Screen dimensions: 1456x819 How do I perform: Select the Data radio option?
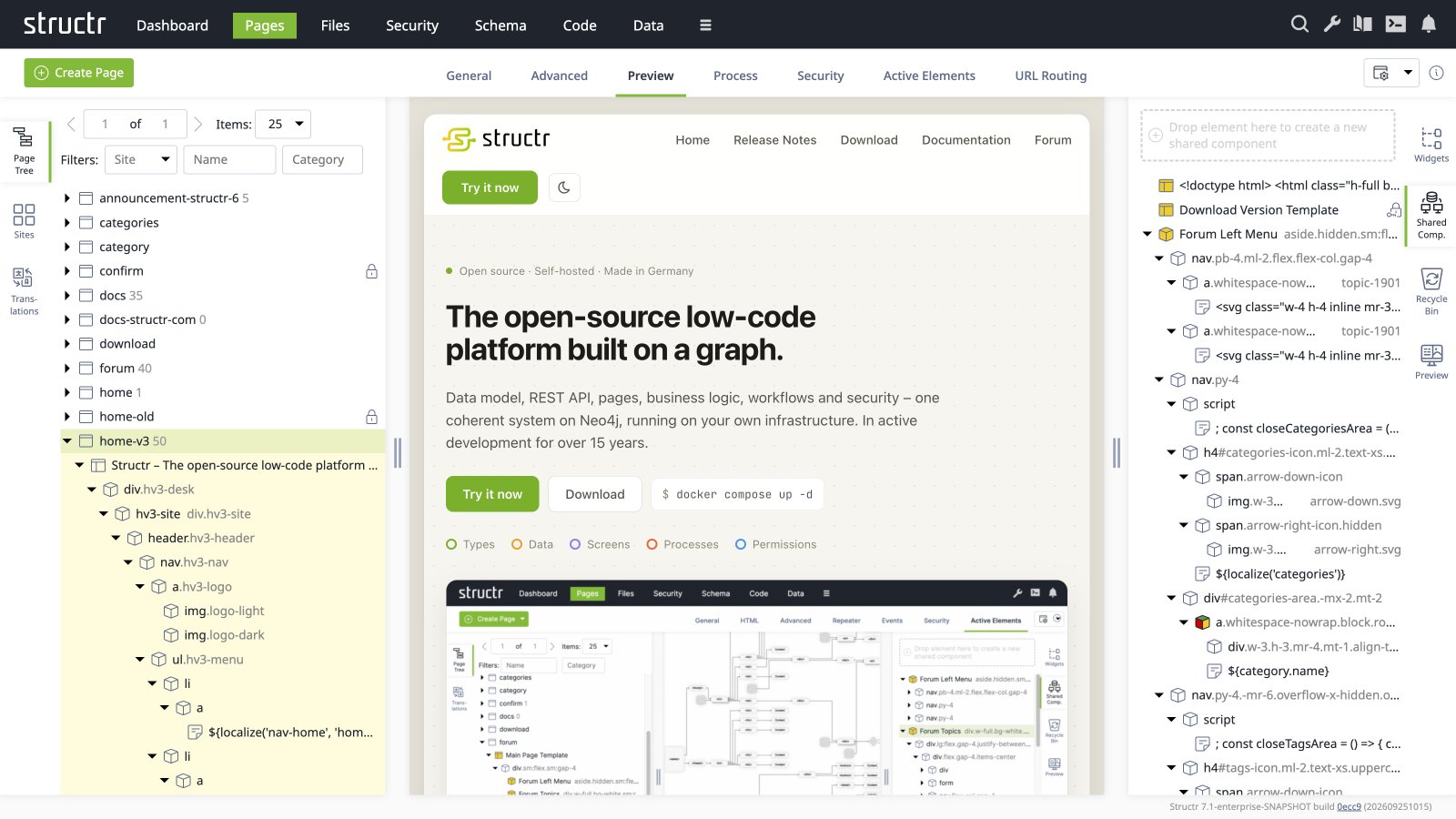pyautogui.click(x=517, y=544)
